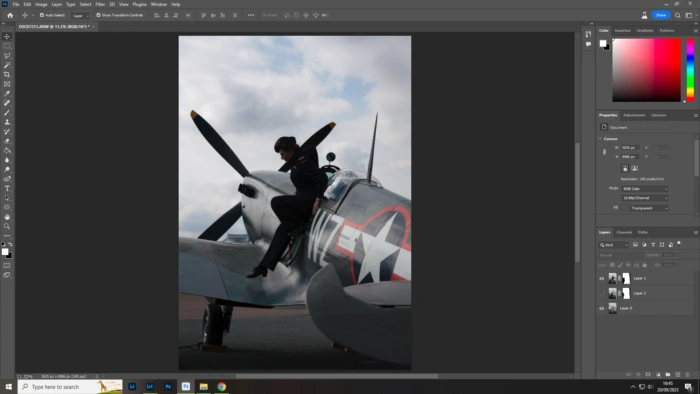
Task: Open the blend mode Normal dropdown
Action: click(x=621, y=255)
